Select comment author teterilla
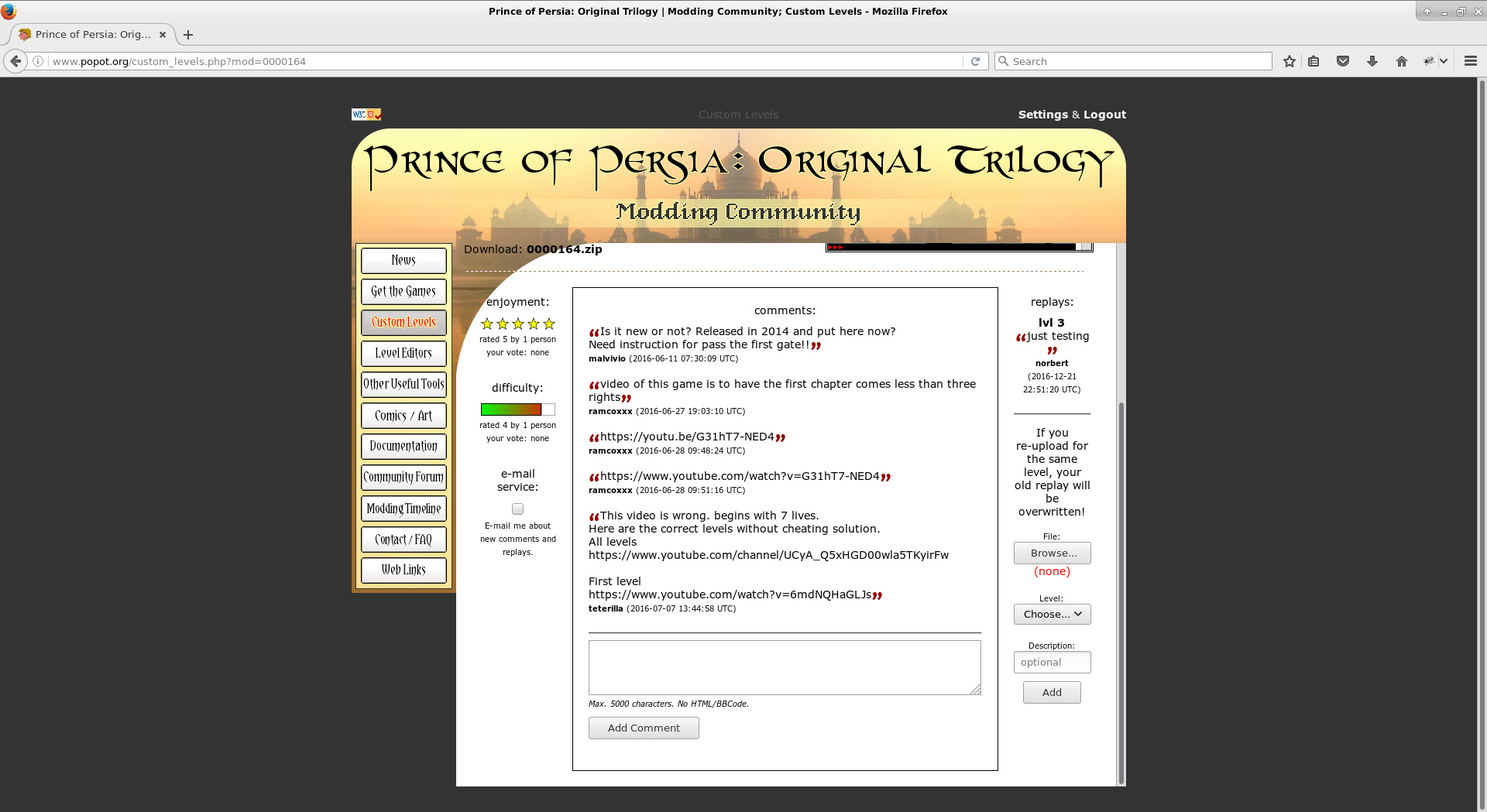 coord(606,608)
